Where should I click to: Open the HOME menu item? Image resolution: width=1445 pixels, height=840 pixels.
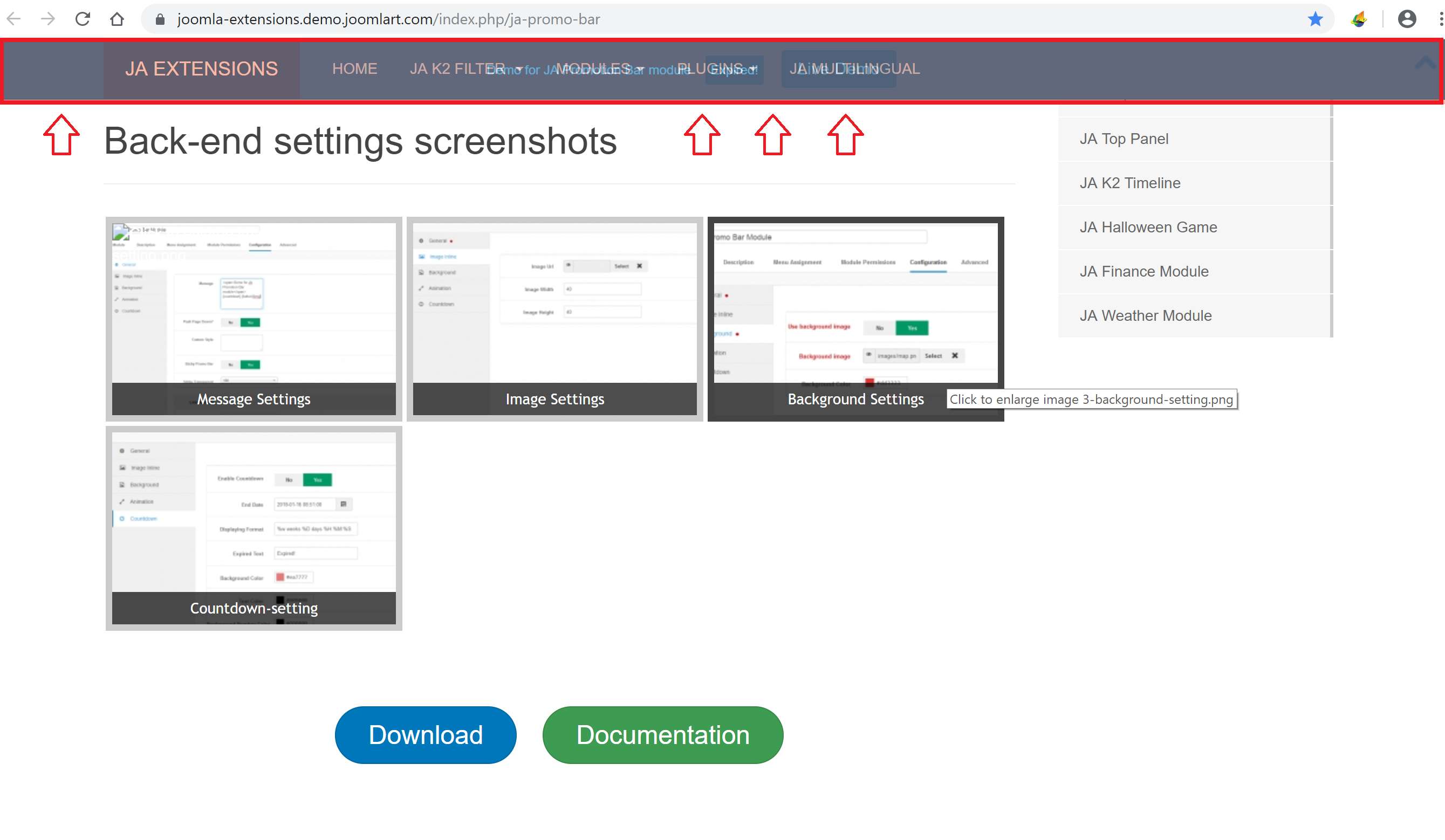pos(354,69)
